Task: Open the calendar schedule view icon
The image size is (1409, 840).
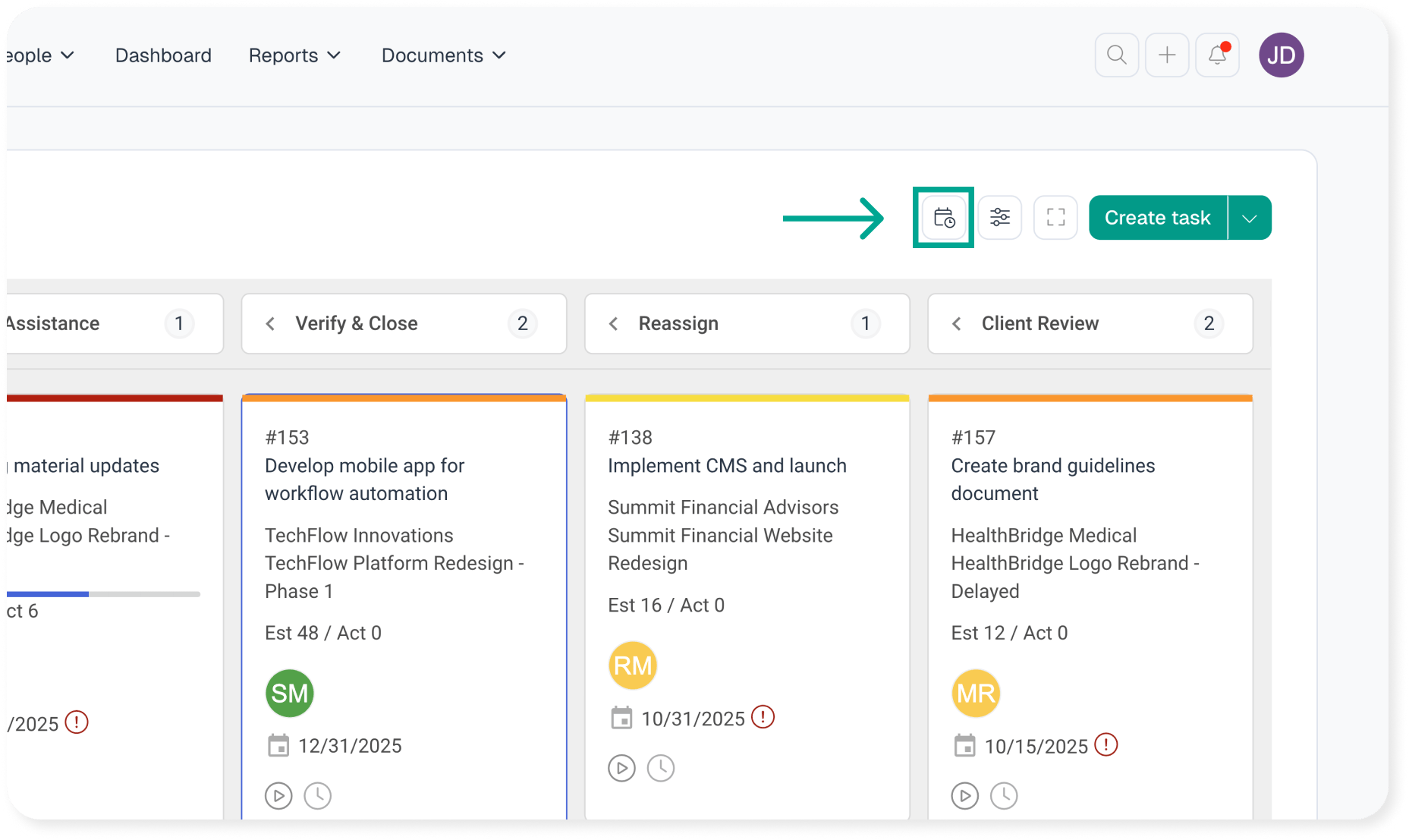Action: click(943, 218)
